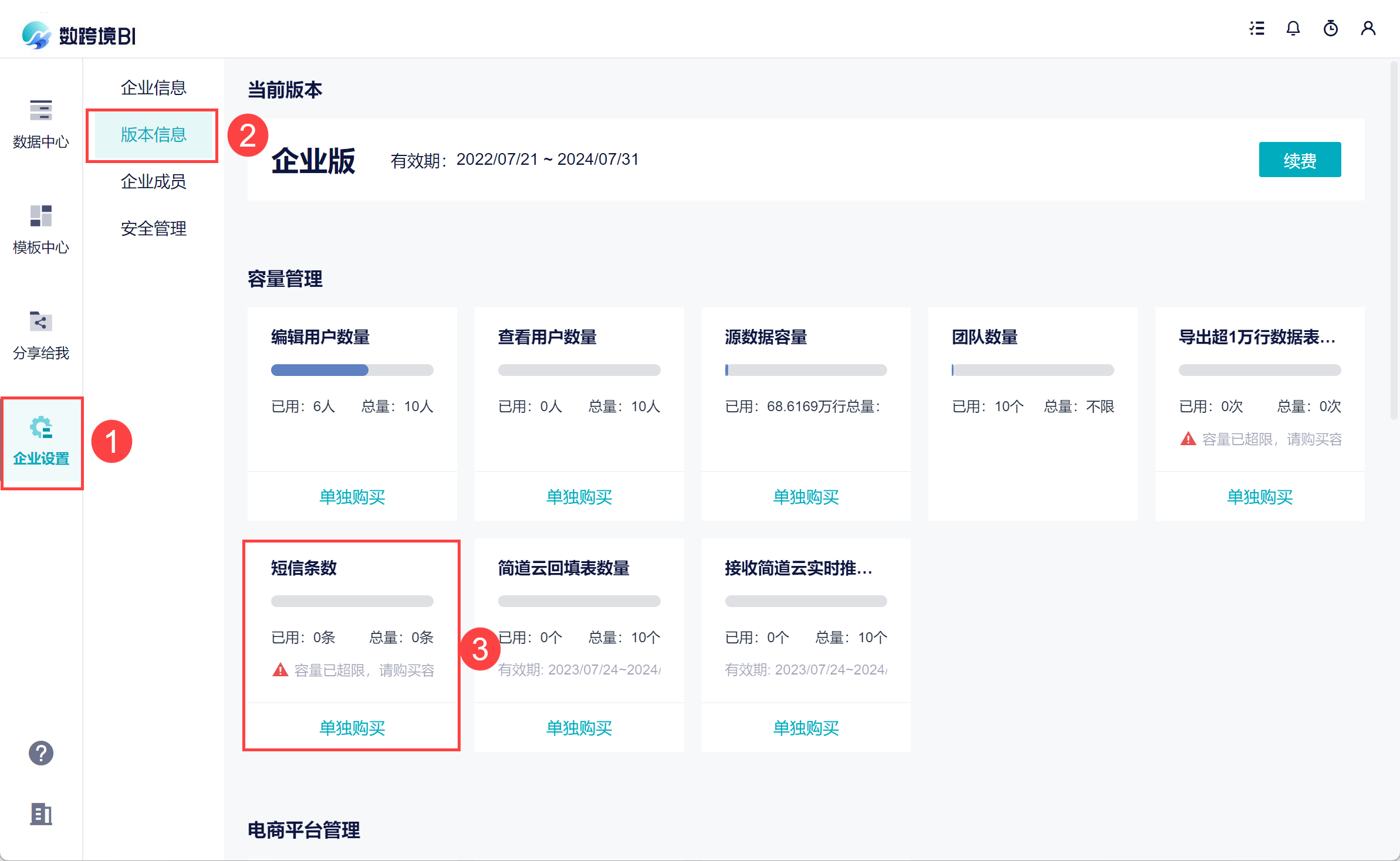Open 安全管理 menu item
The image size is (1400, 861).
153,229
